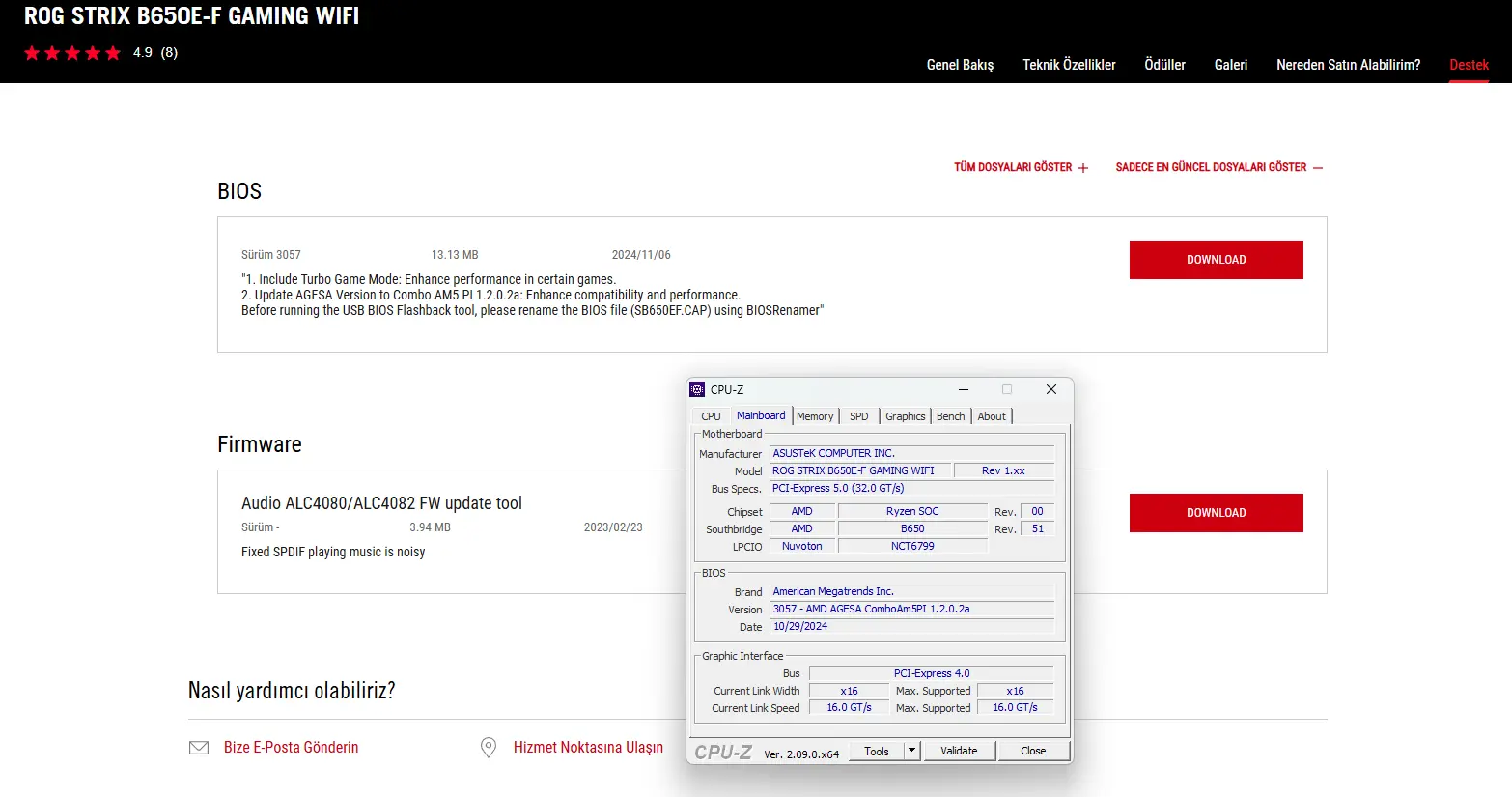This screenshot has width=1512, height=797.
Task: Click the Rev 1.xx model revision field
Action: pyautogui.click(x=1003, y=470)
